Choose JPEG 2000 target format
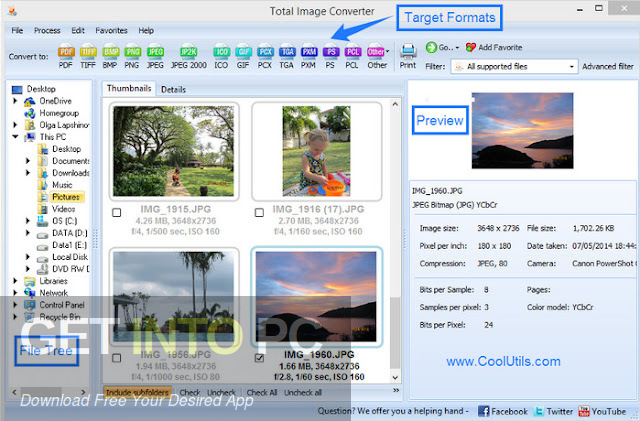Viewport: 640px width, 421px height. tap(189, 56)
